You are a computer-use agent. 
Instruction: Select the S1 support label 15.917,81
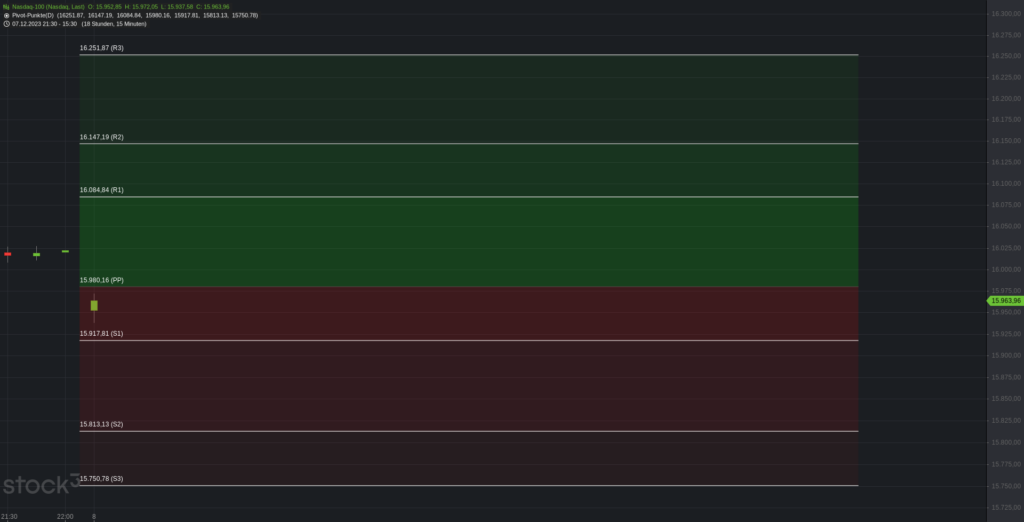101,334
